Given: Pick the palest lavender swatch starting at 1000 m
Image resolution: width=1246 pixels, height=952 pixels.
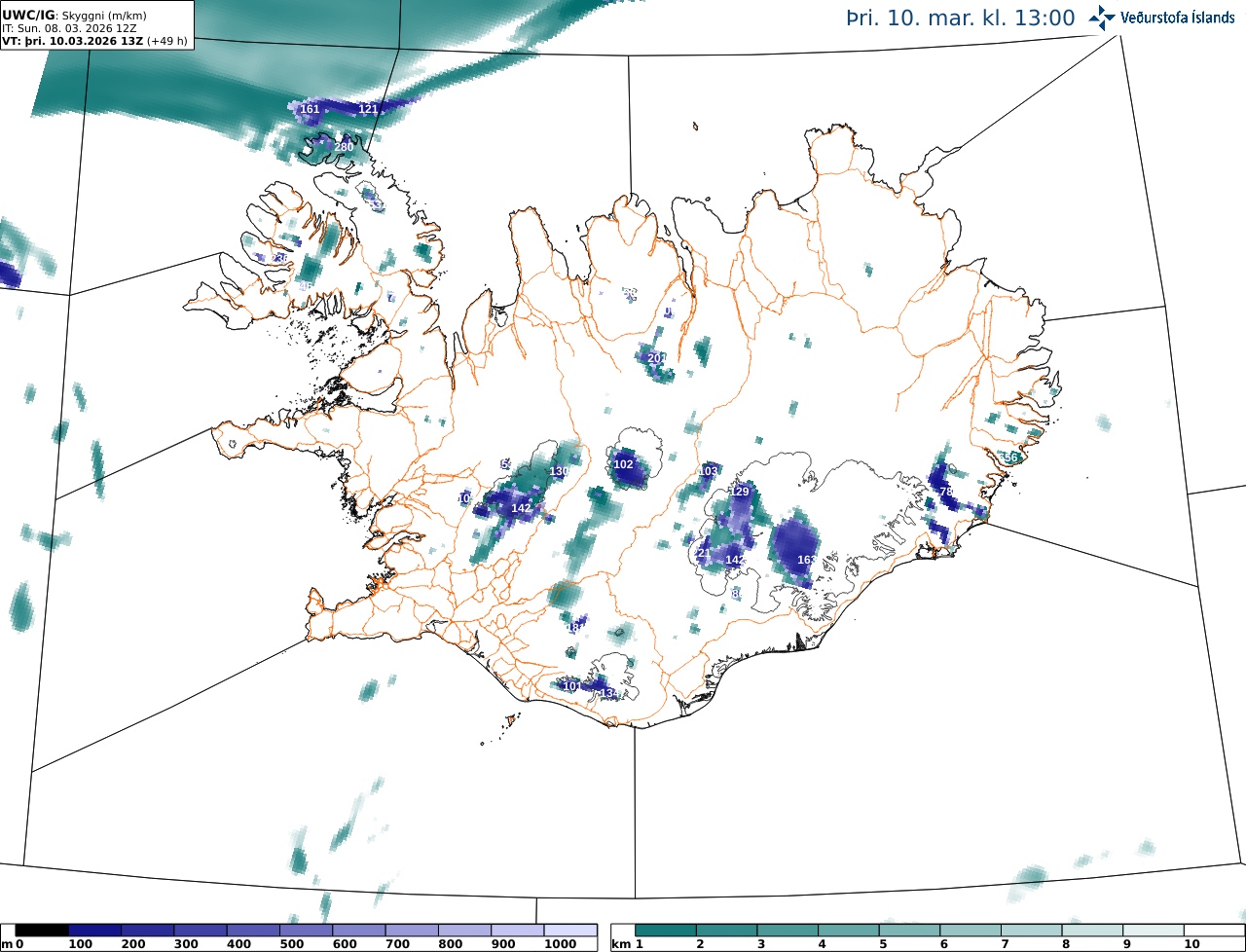Looking at the screenshot, I should pyautogui.click(x=569, y=931).
